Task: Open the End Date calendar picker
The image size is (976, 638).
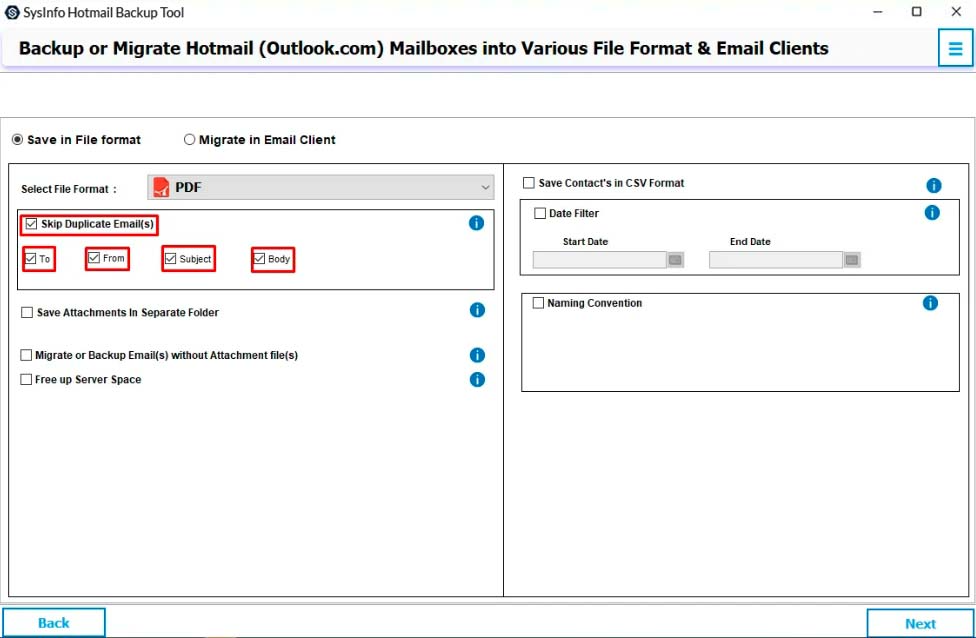Action: pos(852,260)
